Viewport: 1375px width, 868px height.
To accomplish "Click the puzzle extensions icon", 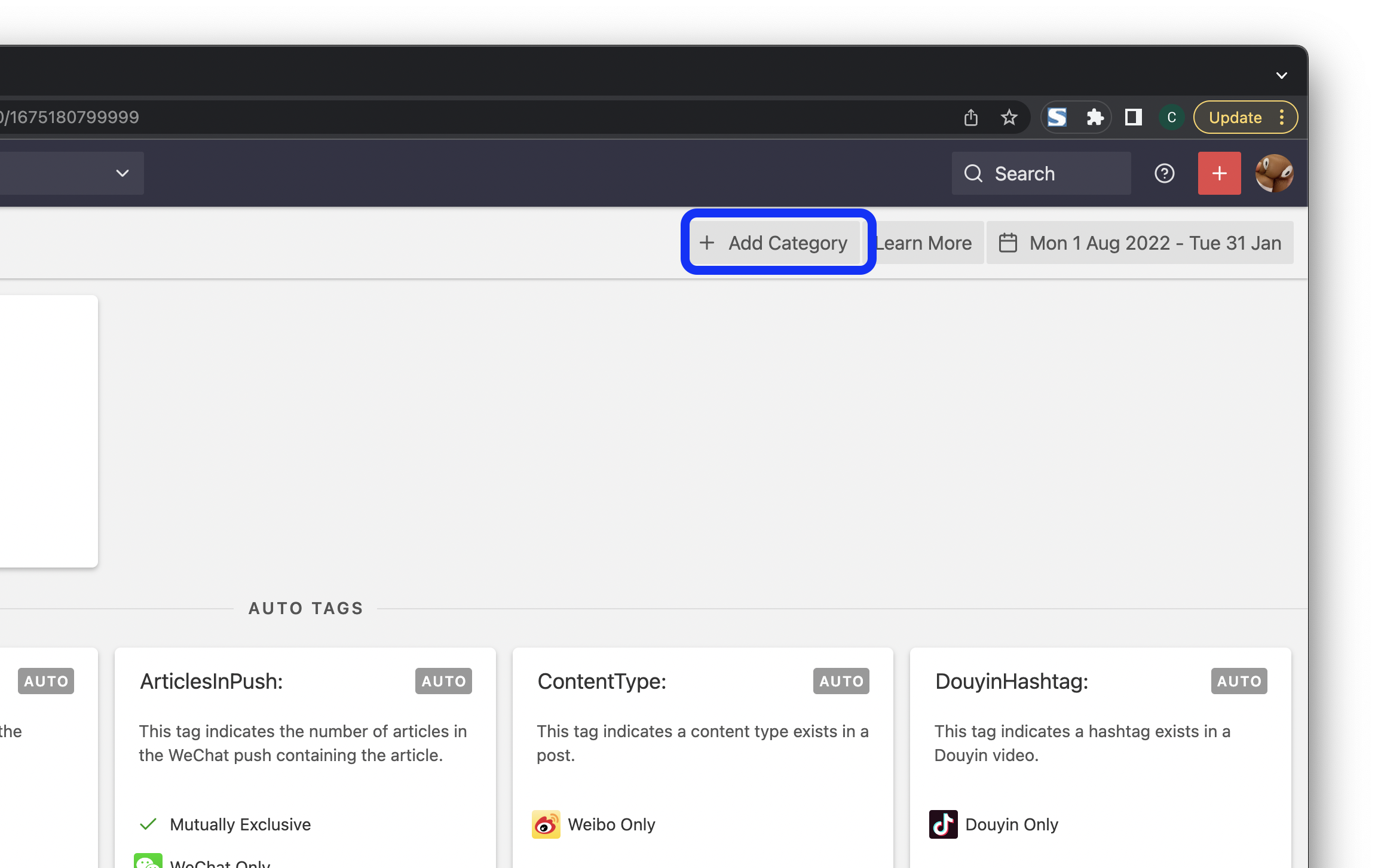I will coord(1095,117).
